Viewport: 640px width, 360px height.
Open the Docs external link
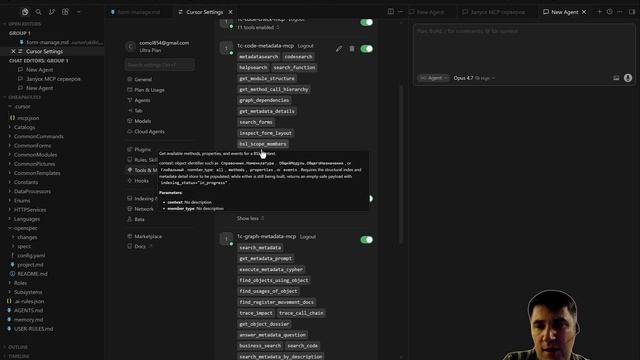(139, 246)
